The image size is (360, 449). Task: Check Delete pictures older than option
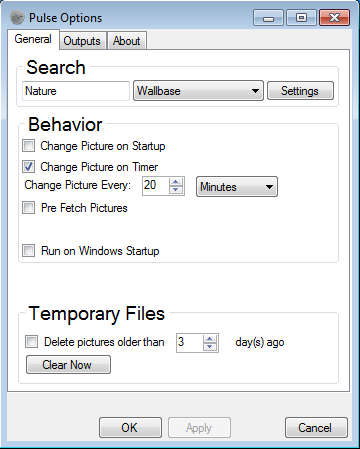coord(31,342)
